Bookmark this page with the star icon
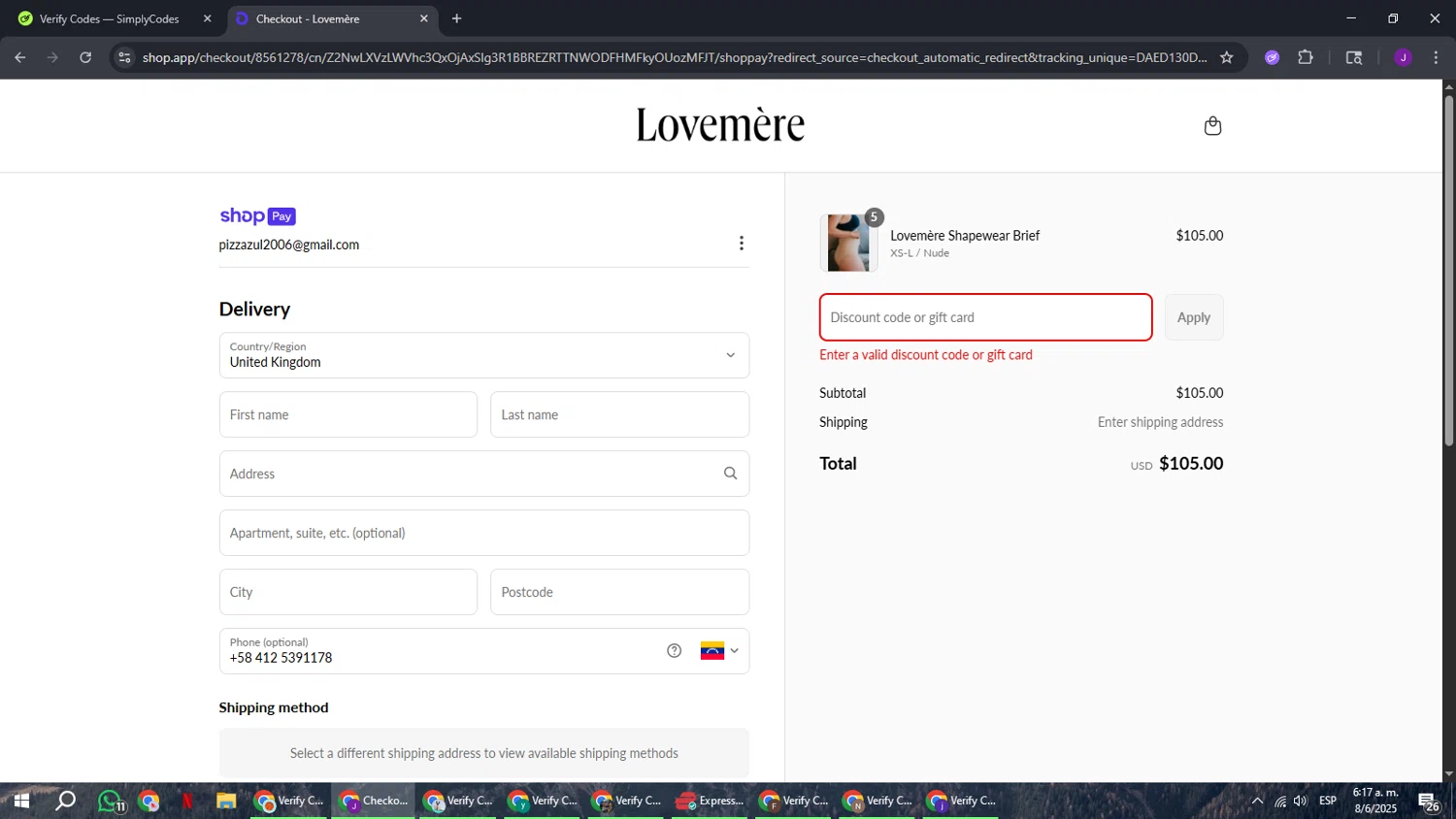 tap(1227, 57)
